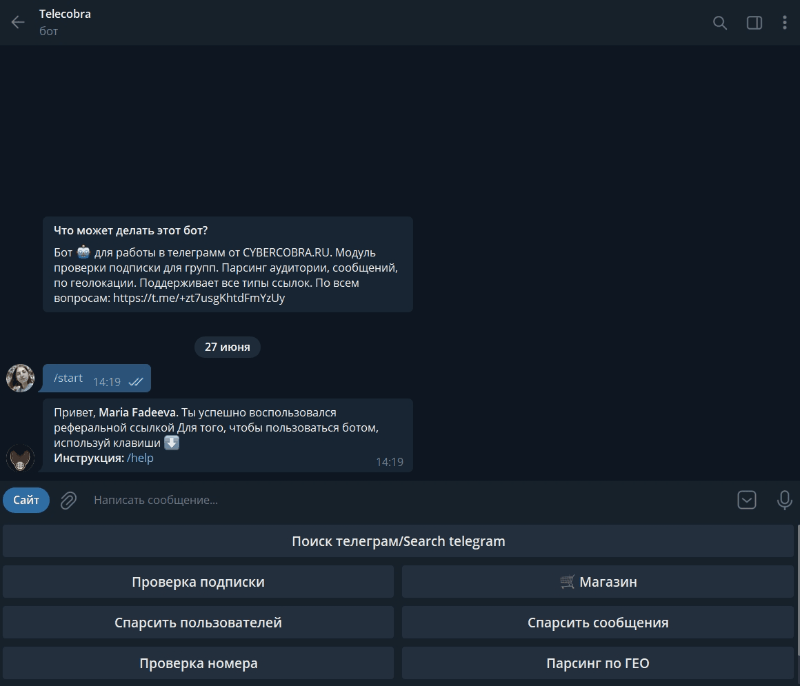Click Поиск телеграм/Search telegram button
The image size is (800, 686).
tap(398, 541)
